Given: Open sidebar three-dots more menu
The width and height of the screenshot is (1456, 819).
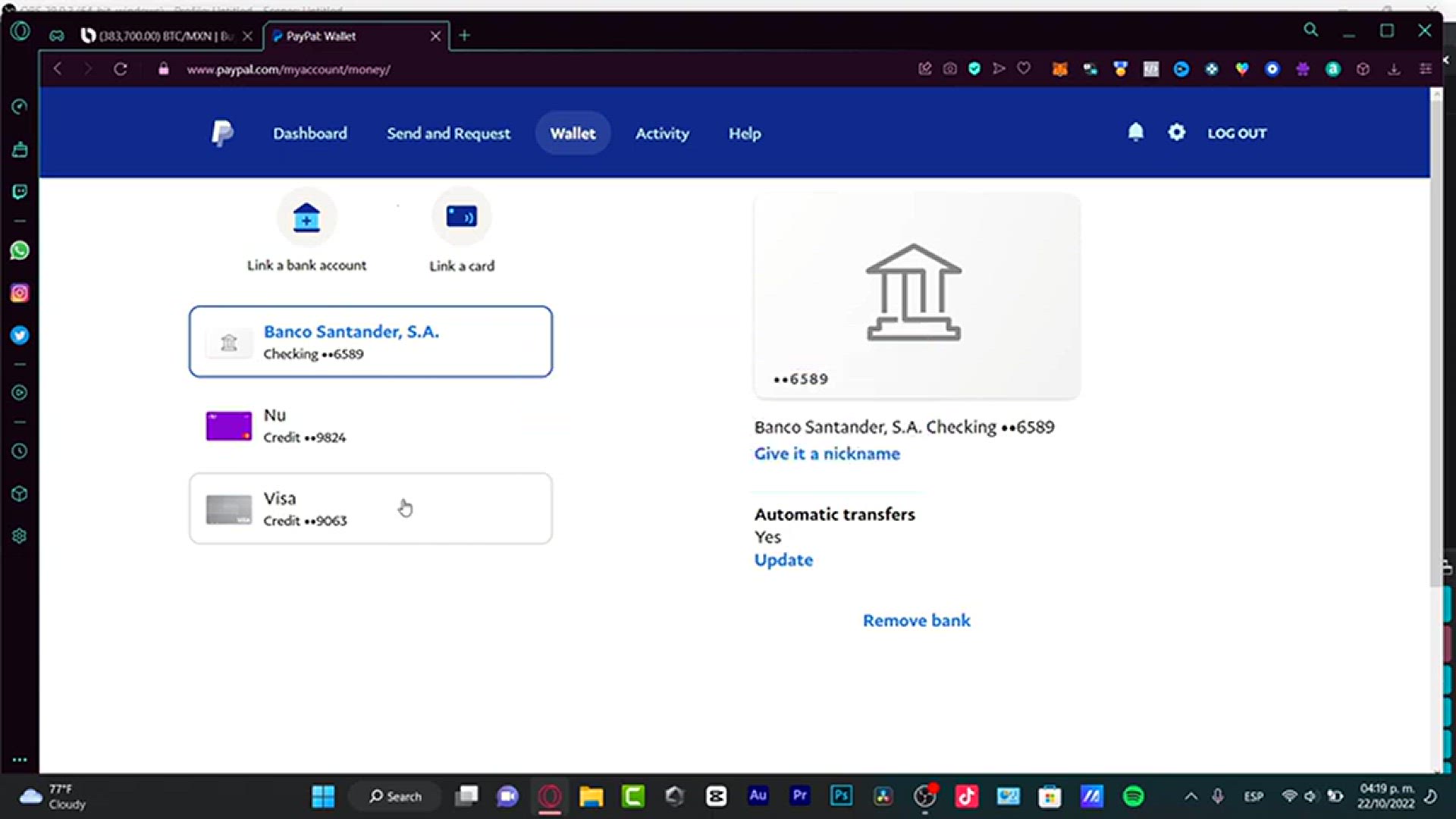Looking at the screenshot, I should coord(20,759).
